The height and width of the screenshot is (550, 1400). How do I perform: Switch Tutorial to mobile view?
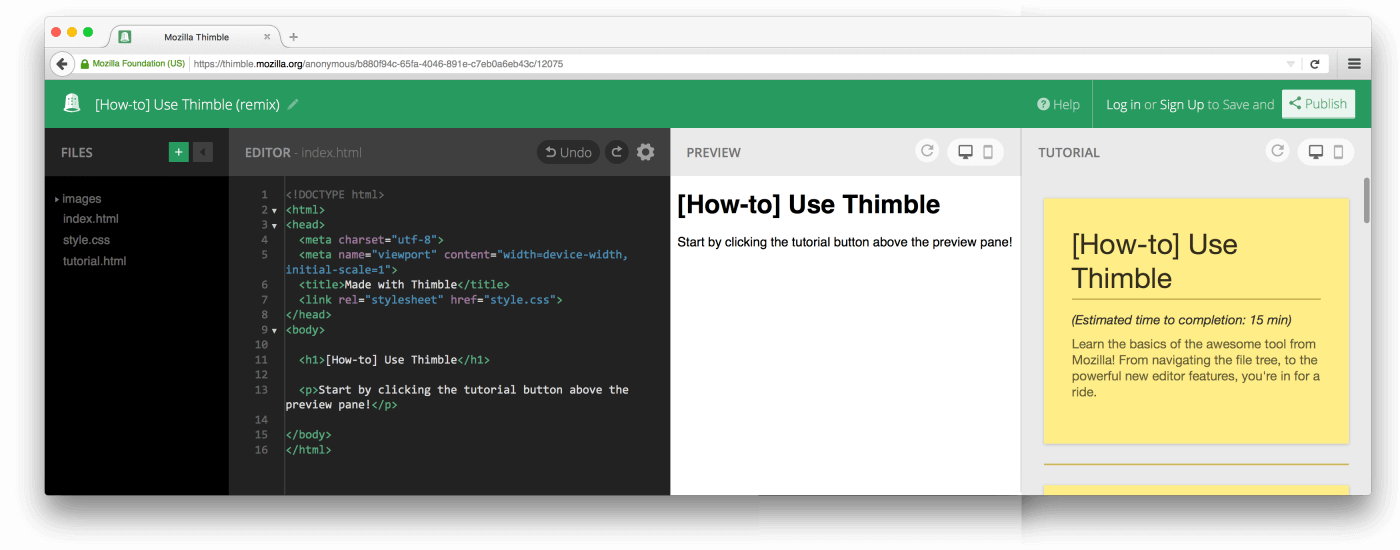coord(1339,152)
